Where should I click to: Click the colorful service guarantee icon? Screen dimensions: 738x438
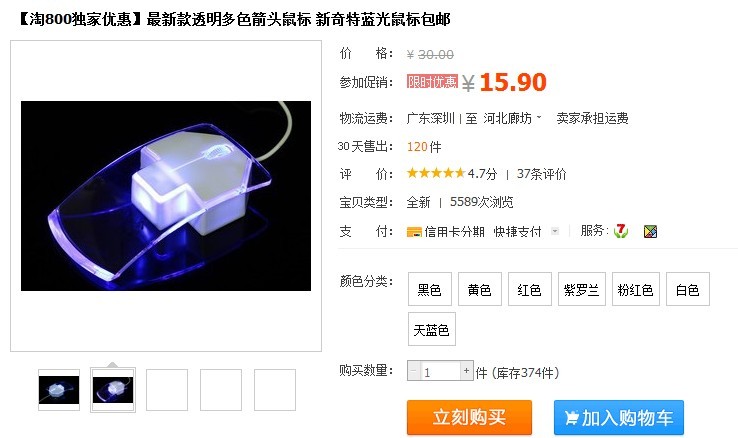click(650, 231)
